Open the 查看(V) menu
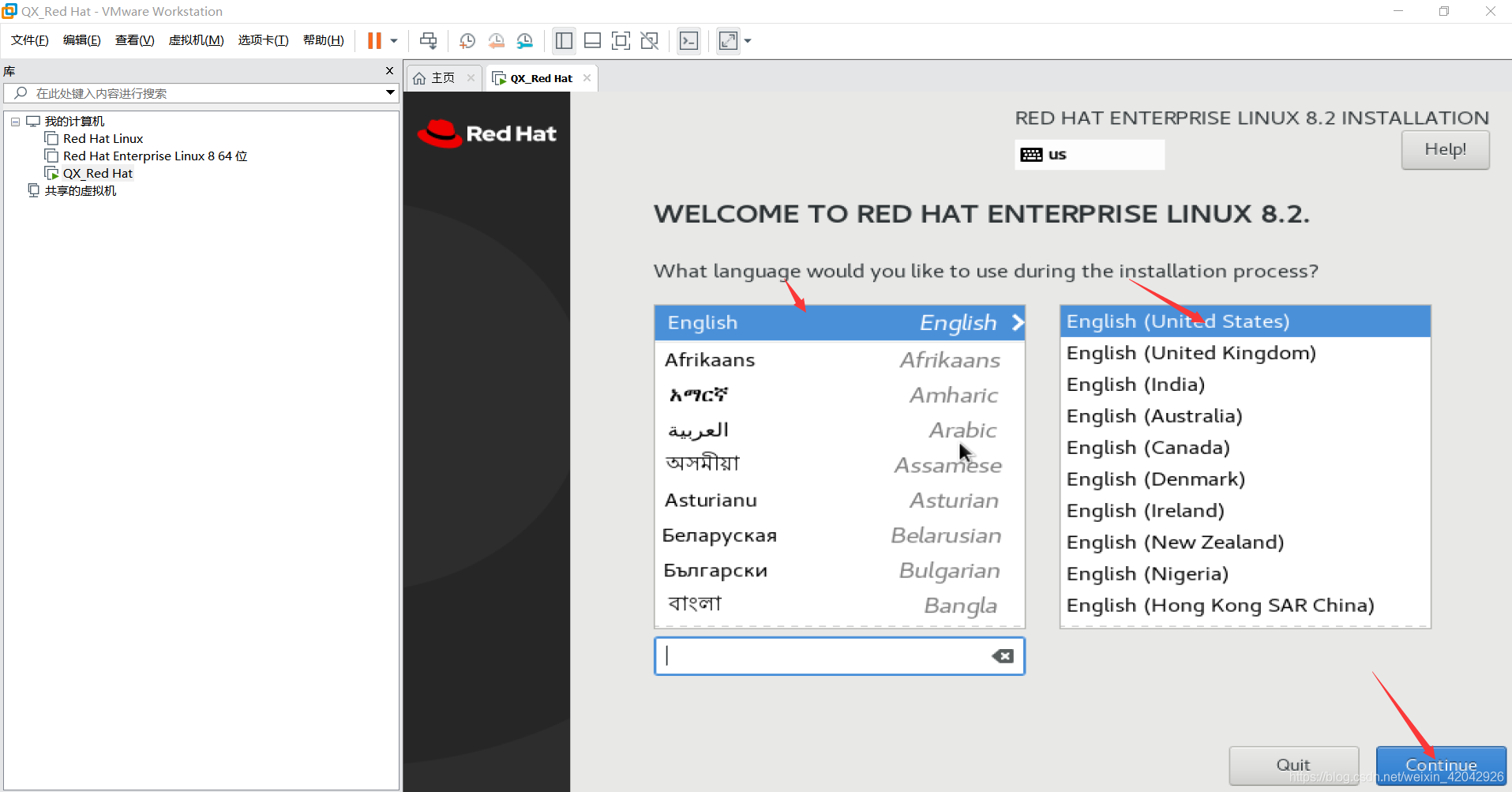 pos(135,40)
